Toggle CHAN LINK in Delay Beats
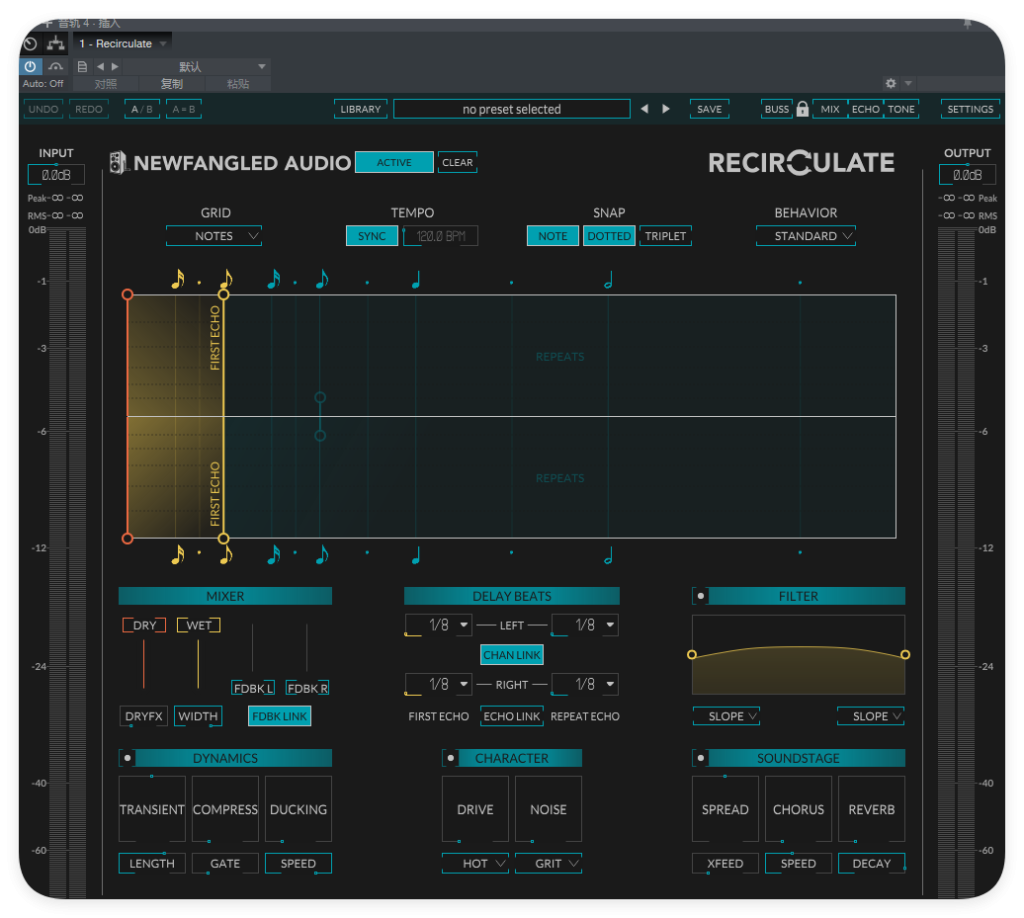Screen dimensions: 1024x918 pyautogui.click(x=512, y=655)
